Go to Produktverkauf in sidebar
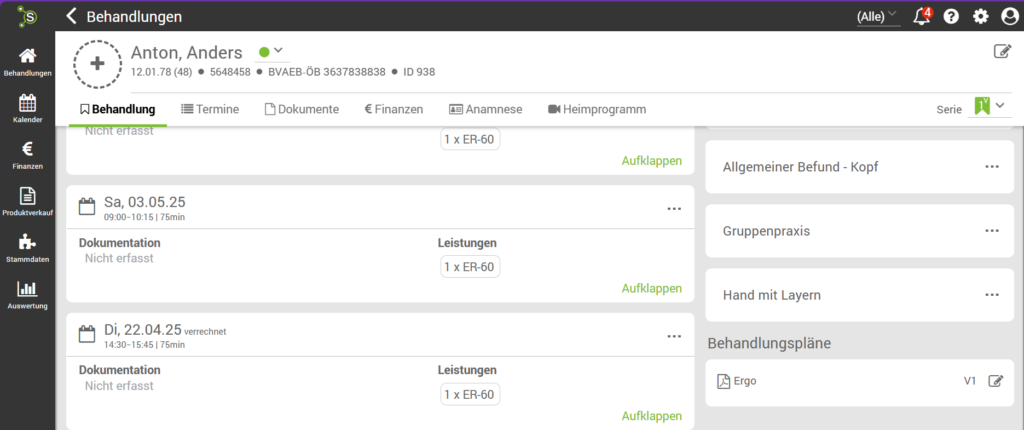The height and width of the screenshot is (430, 1024). click(28, 201)
